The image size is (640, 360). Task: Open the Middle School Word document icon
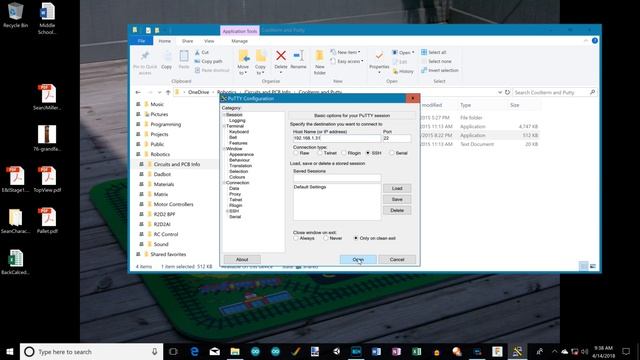click(x=47, y=18)
